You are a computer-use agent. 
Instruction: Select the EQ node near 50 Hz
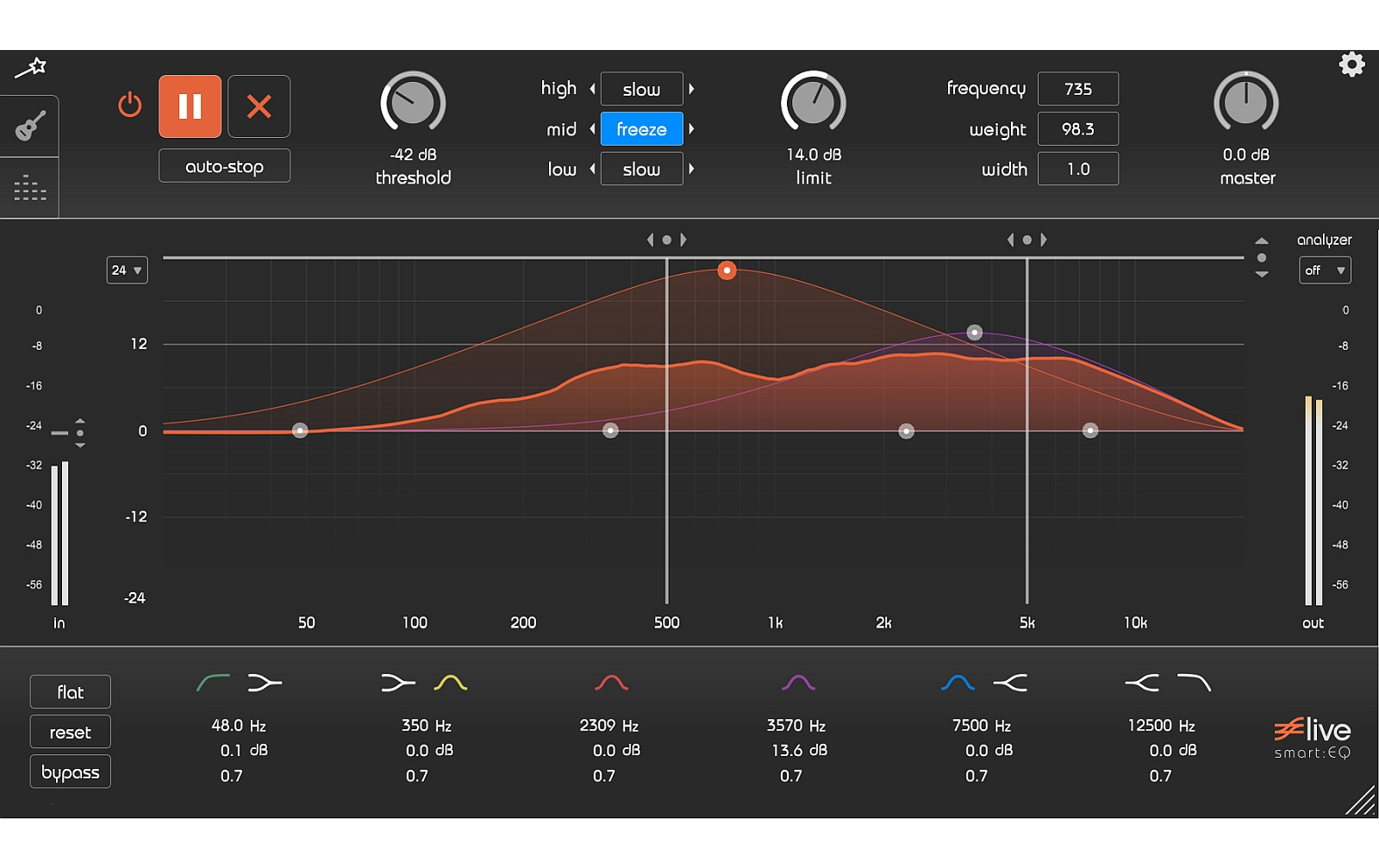[x=300, y=430]
